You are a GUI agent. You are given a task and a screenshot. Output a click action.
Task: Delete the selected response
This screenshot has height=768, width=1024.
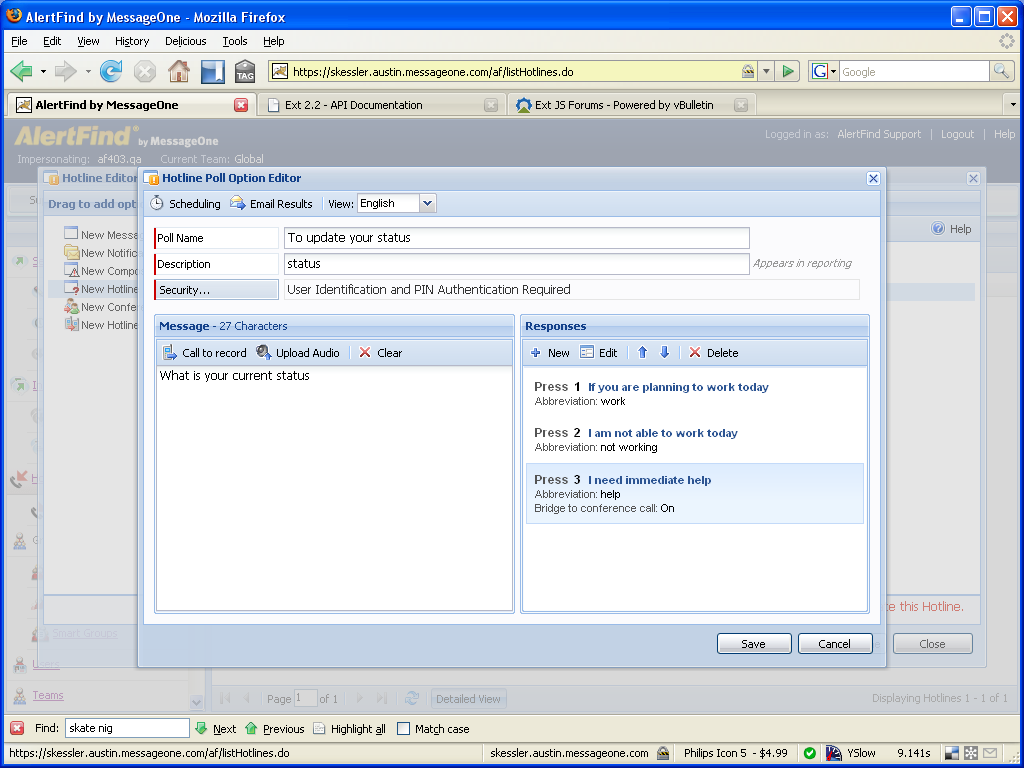(x=713, y=353)
